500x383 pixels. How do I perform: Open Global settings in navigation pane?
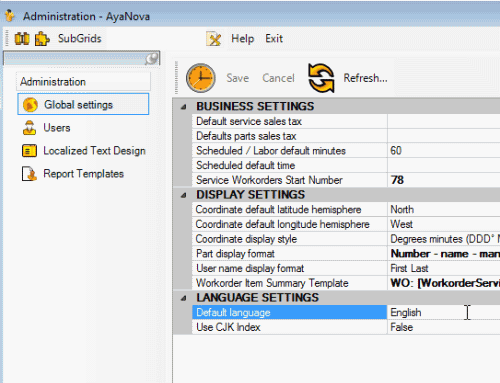click(x=83, y=104)
